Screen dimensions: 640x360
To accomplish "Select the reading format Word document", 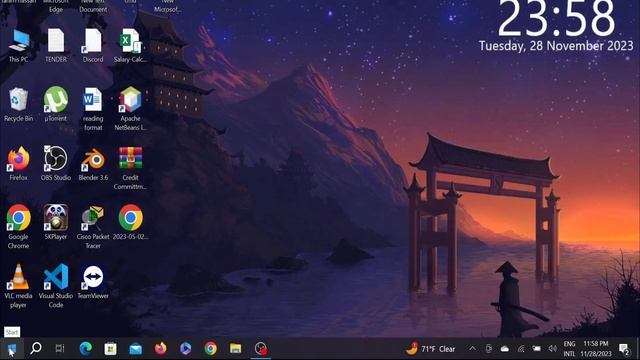I will pyautogui.click(x=93, y=109).
